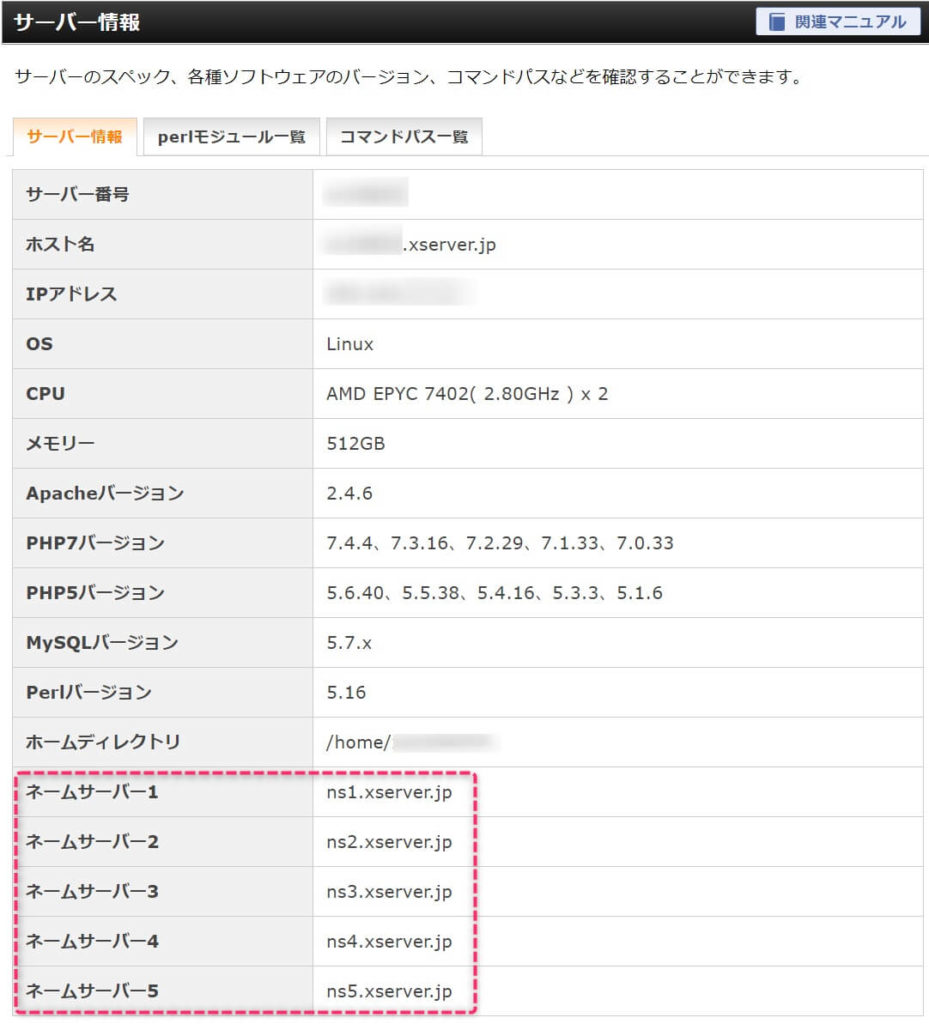
Task: Click the サーバー番号 row label
Action: coord(78,194)
